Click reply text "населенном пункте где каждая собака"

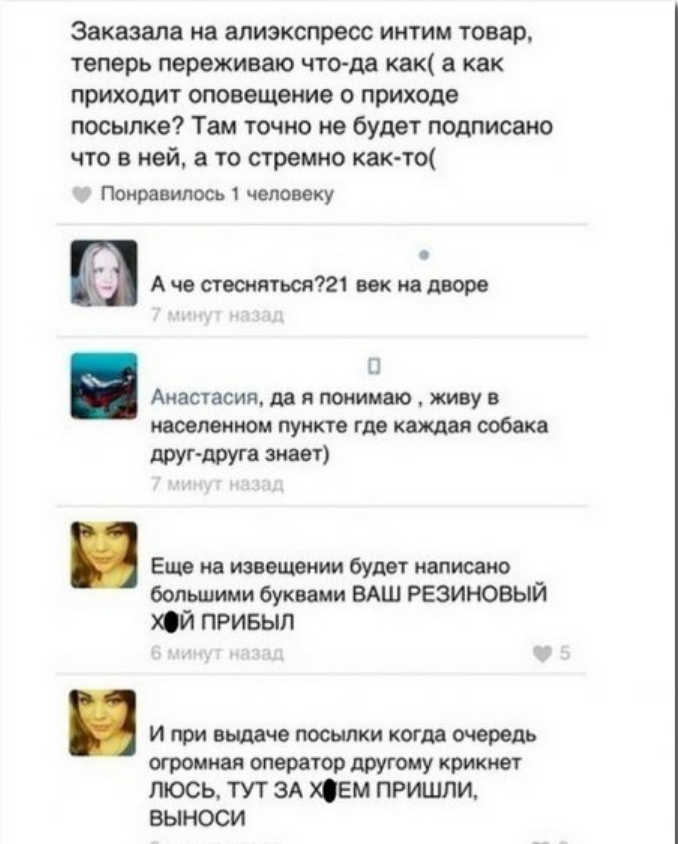click(x=349, y=426)
